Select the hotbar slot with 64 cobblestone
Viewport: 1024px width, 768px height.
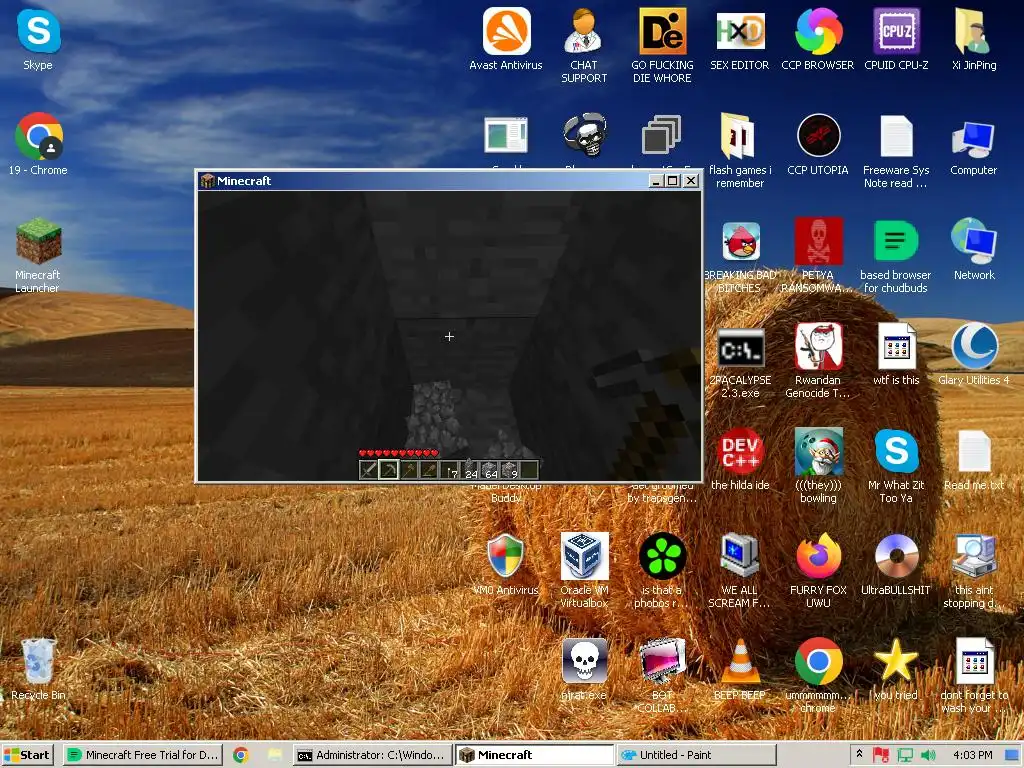(490, 470)
